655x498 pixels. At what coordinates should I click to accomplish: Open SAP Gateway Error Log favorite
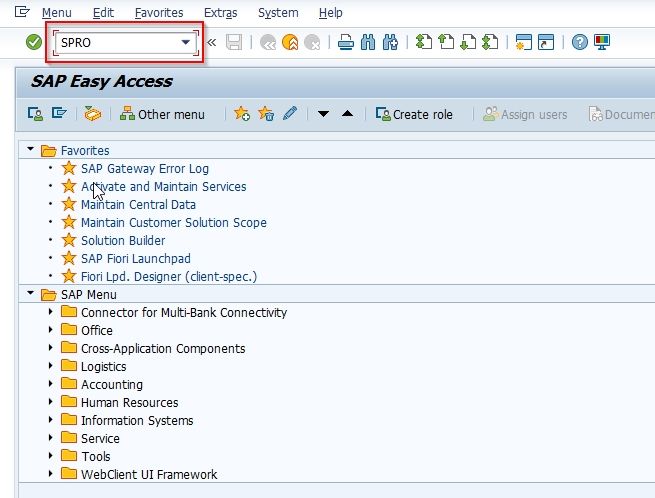[145, 169]
